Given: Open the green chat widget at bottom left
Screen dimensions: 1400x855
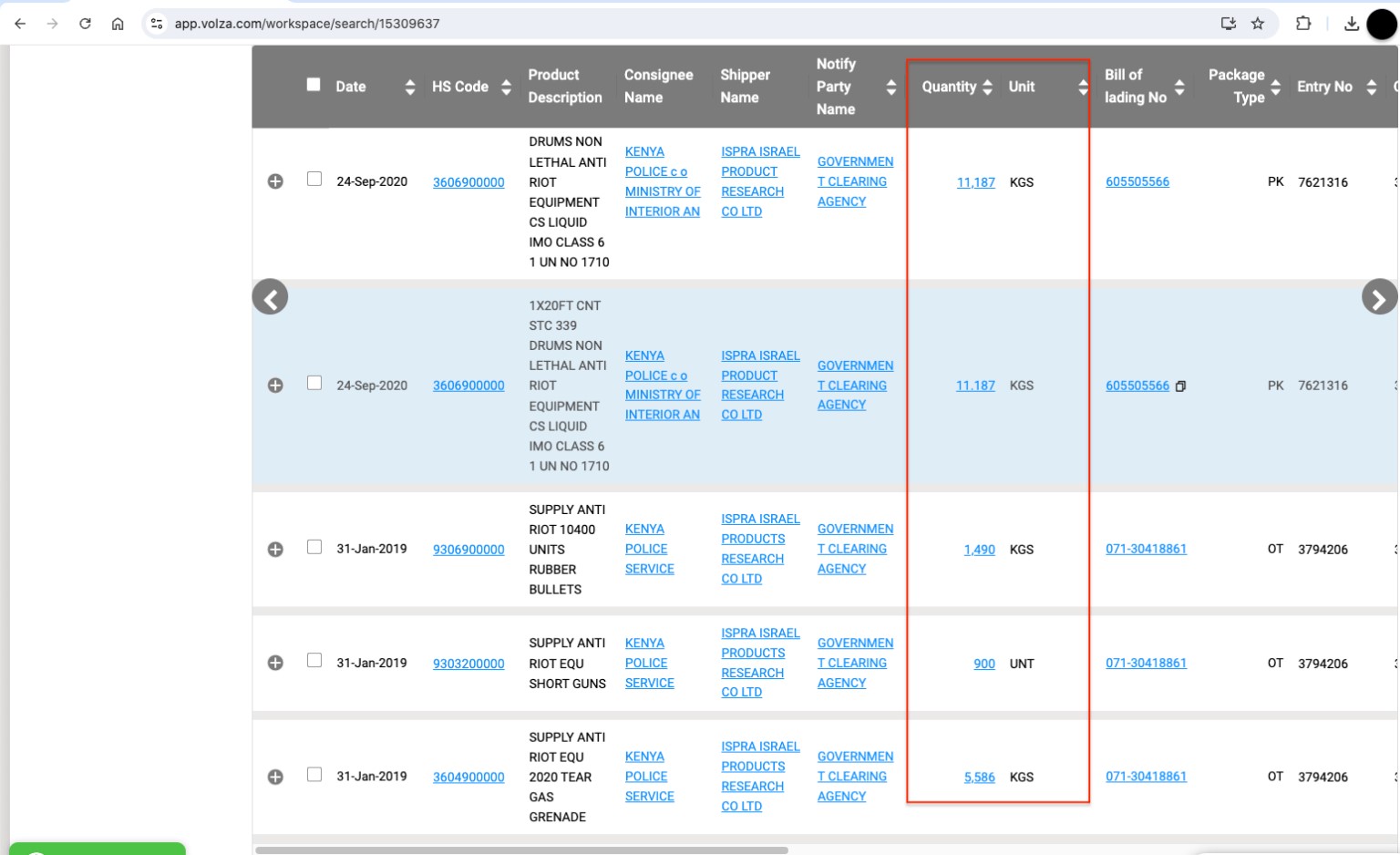Looking at the screenshot, I should [98, 849].
